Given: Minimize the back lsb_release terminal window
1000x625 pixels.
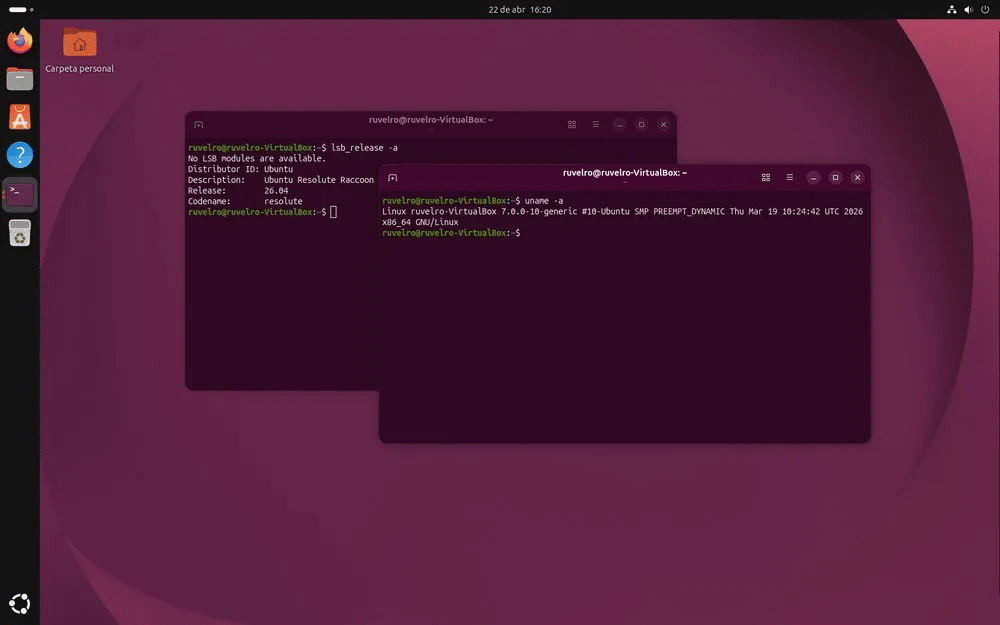Looking at the screenshot, I should (619, 124).
